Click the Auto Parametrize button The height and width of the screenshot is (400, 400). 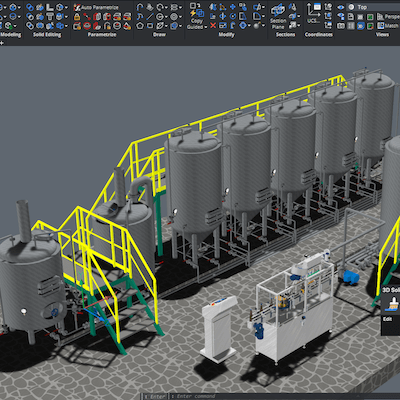[96, 7]
